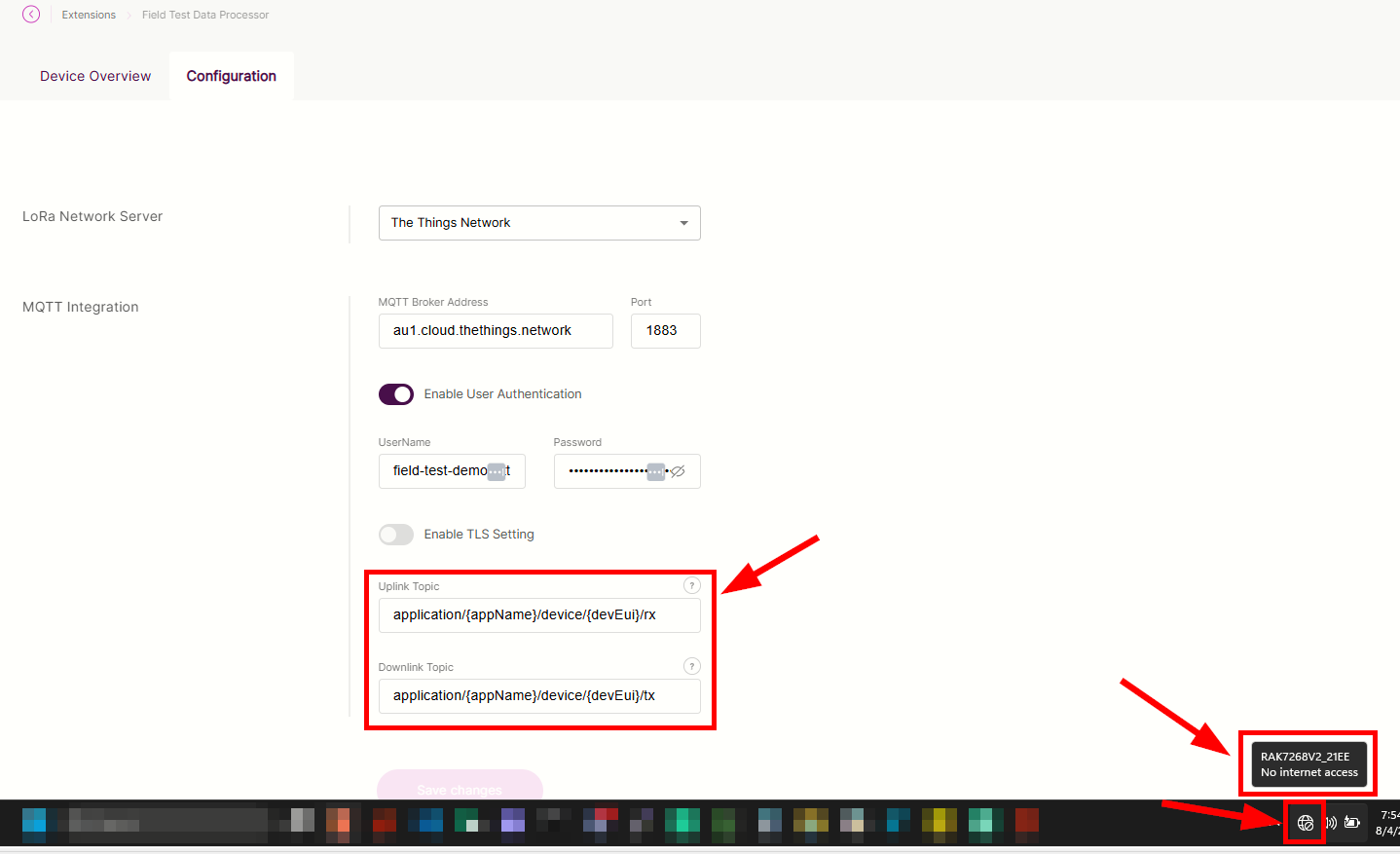Show password using the eye icon
The height and width of the screenshot is (854, 1400).
click(x=679, y=471)
